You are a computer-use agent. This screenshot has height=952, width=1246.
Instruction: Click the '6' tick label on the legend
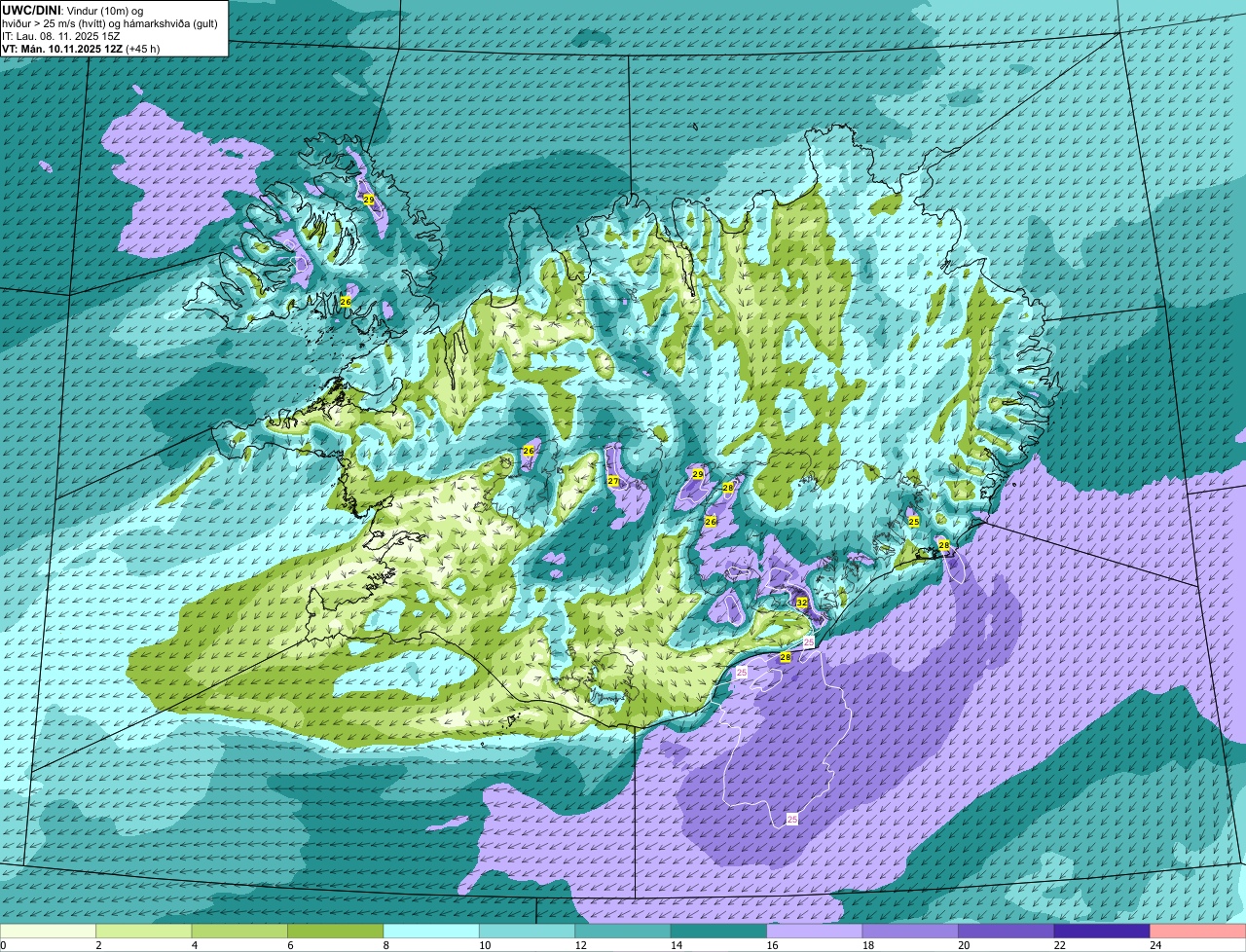tap(288, 945)
